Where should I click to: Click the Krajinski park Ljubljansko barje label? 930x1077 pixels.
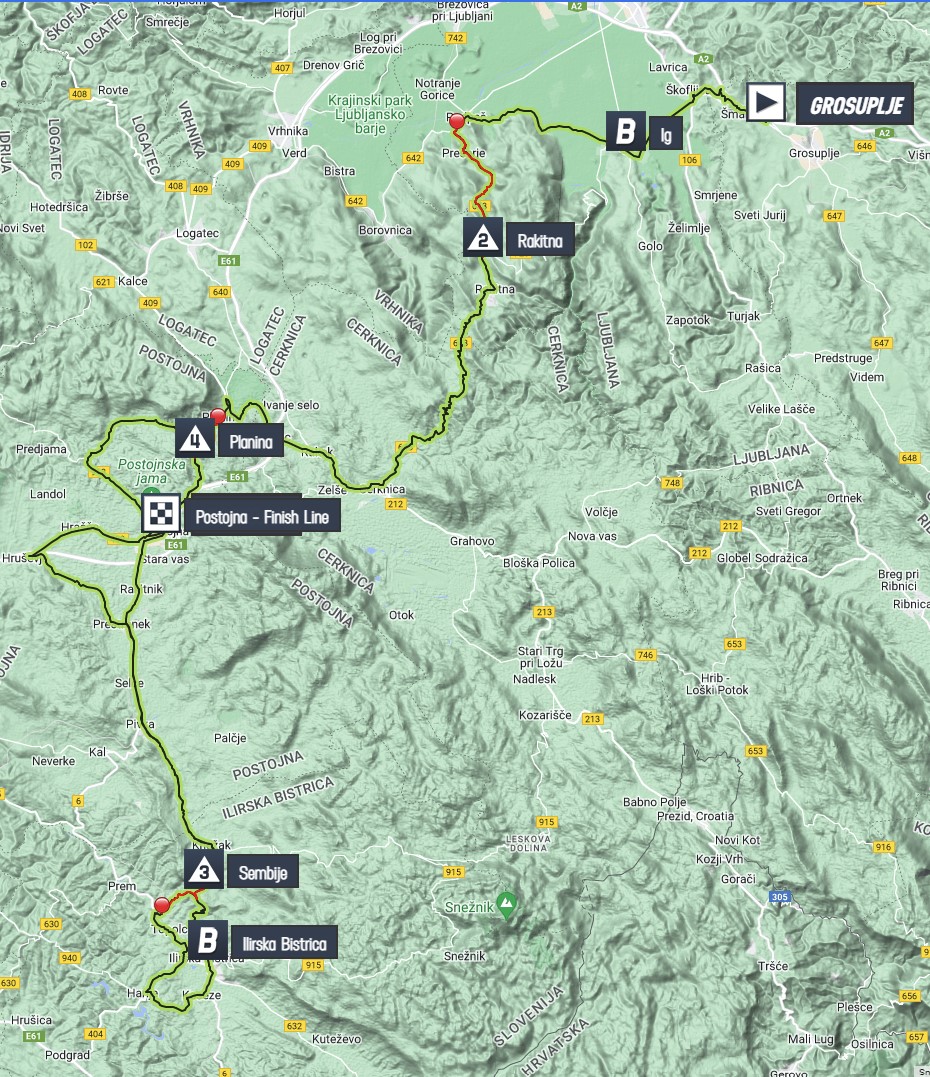tap(370, 114)
